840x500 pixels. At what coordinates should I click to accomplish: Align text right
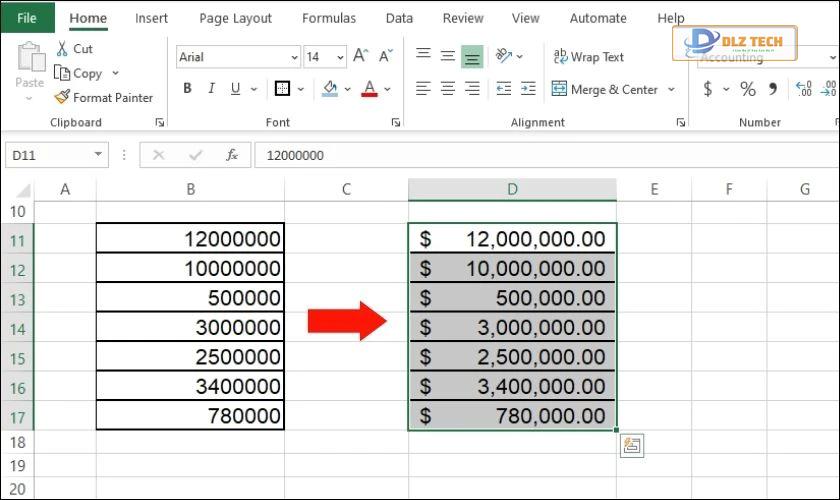472,88
